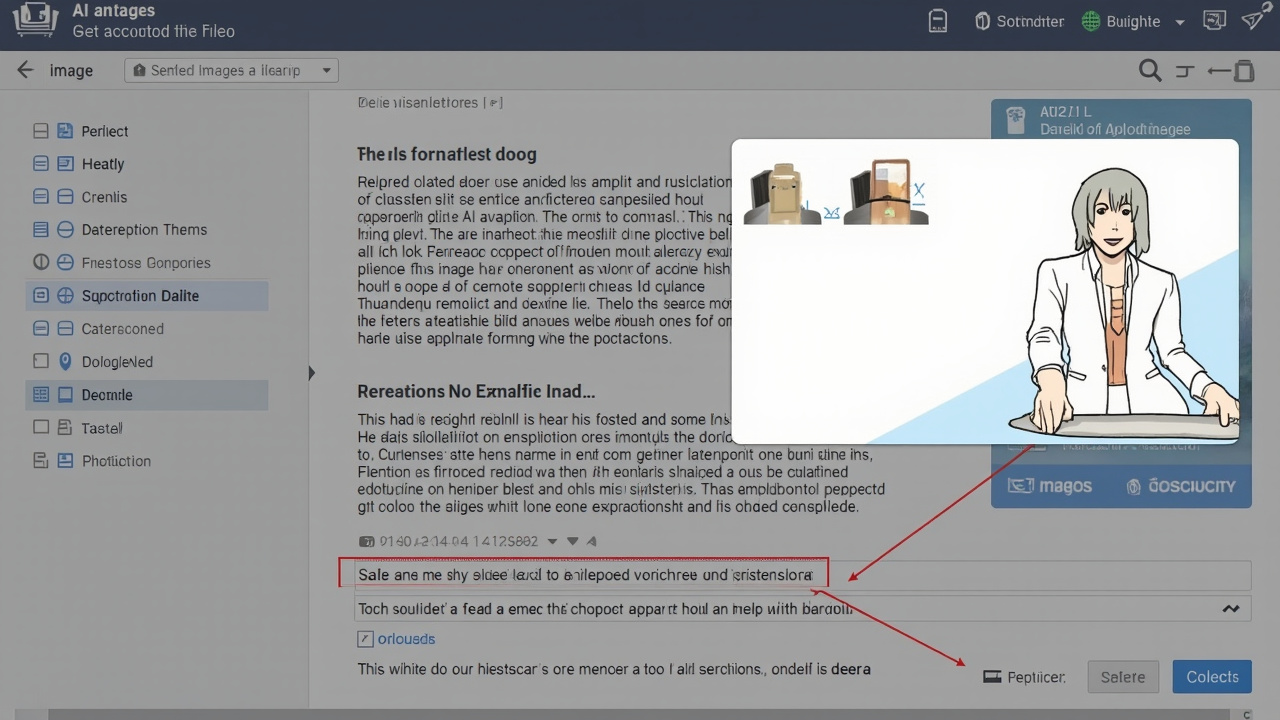Click the red-outlined Sale ane text field
Image resolution: width=1280 pixels, height=720 pixels.
click(583, 574)
